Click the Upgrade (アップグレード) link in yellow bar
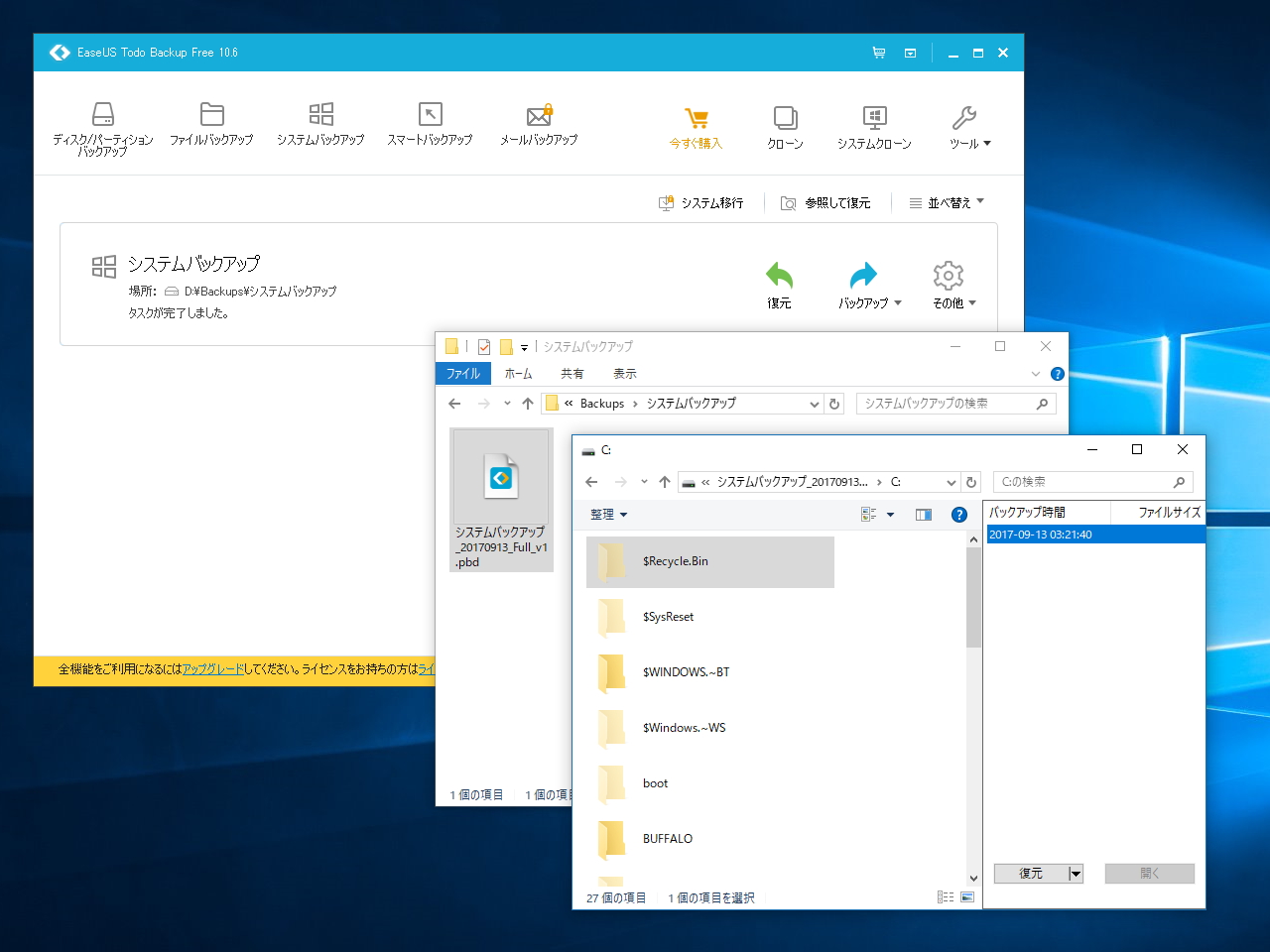Screen dimensions: 1270x952 pos(212,669)
